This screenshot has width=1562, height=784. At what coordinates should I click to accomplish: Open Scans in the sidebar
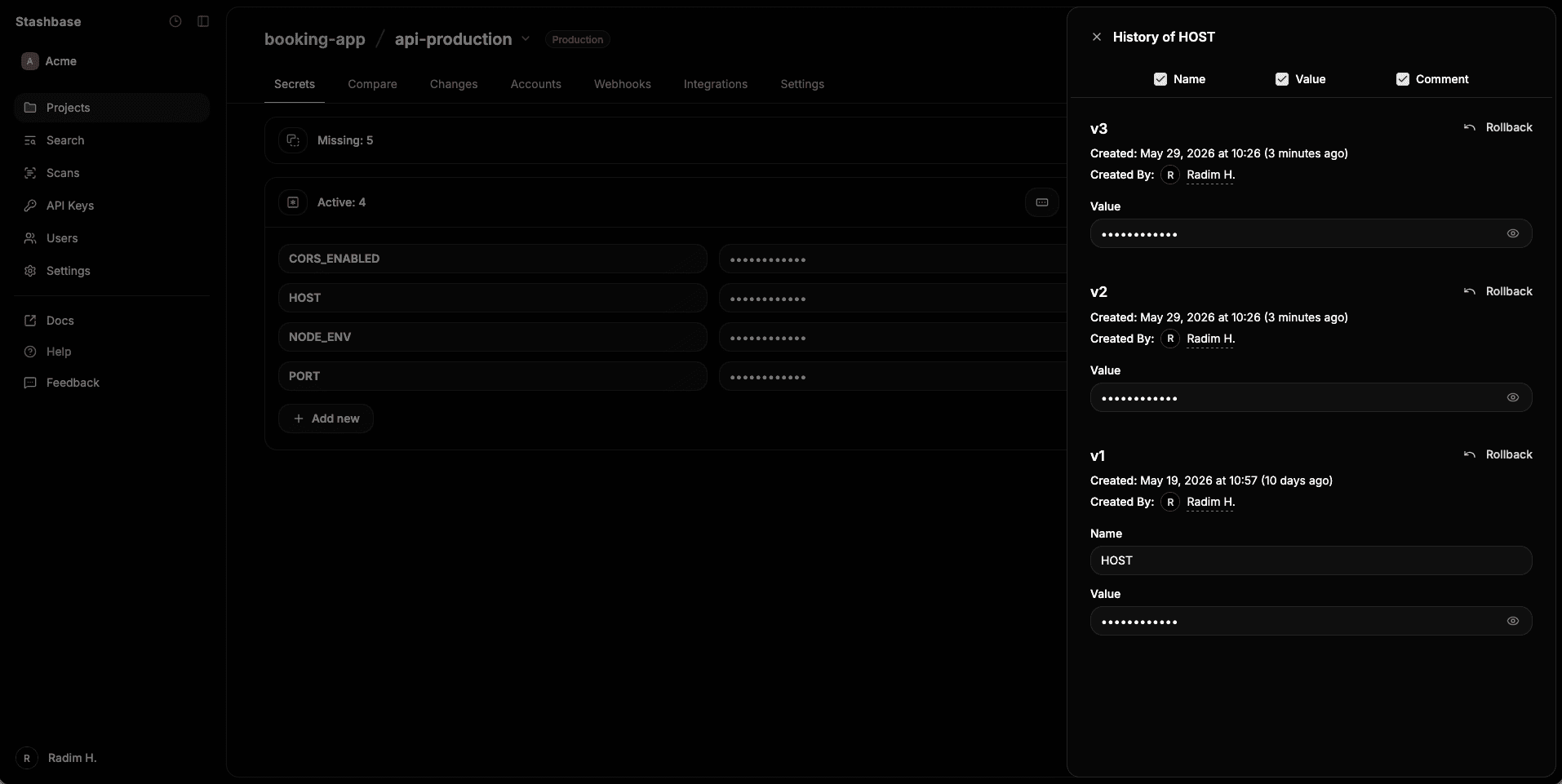(112, 173)
